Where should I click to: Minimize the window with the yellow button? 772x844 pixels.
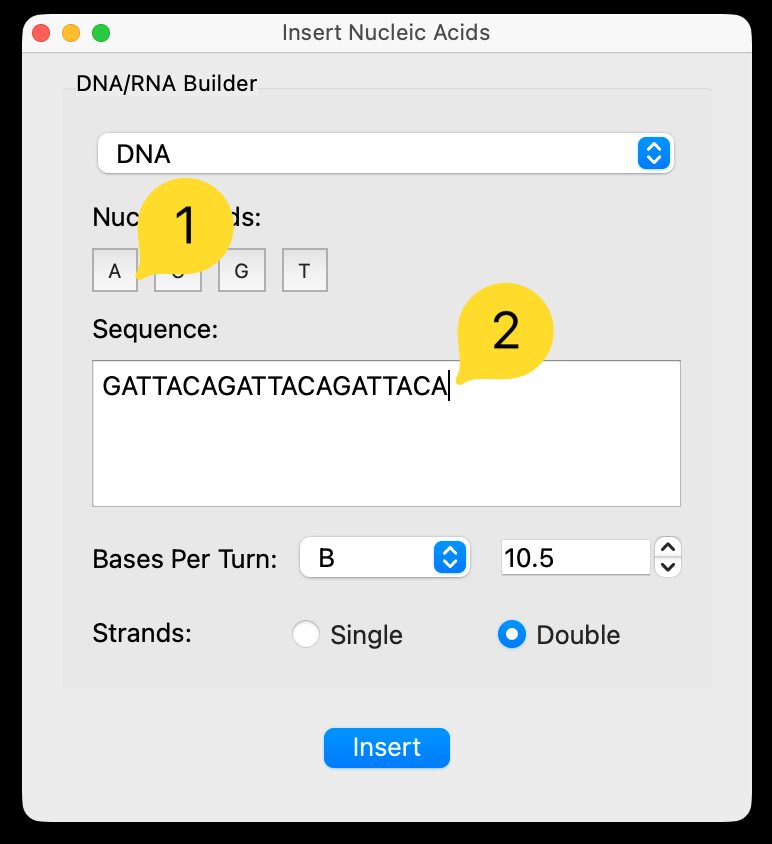click(x=71, y=33)
